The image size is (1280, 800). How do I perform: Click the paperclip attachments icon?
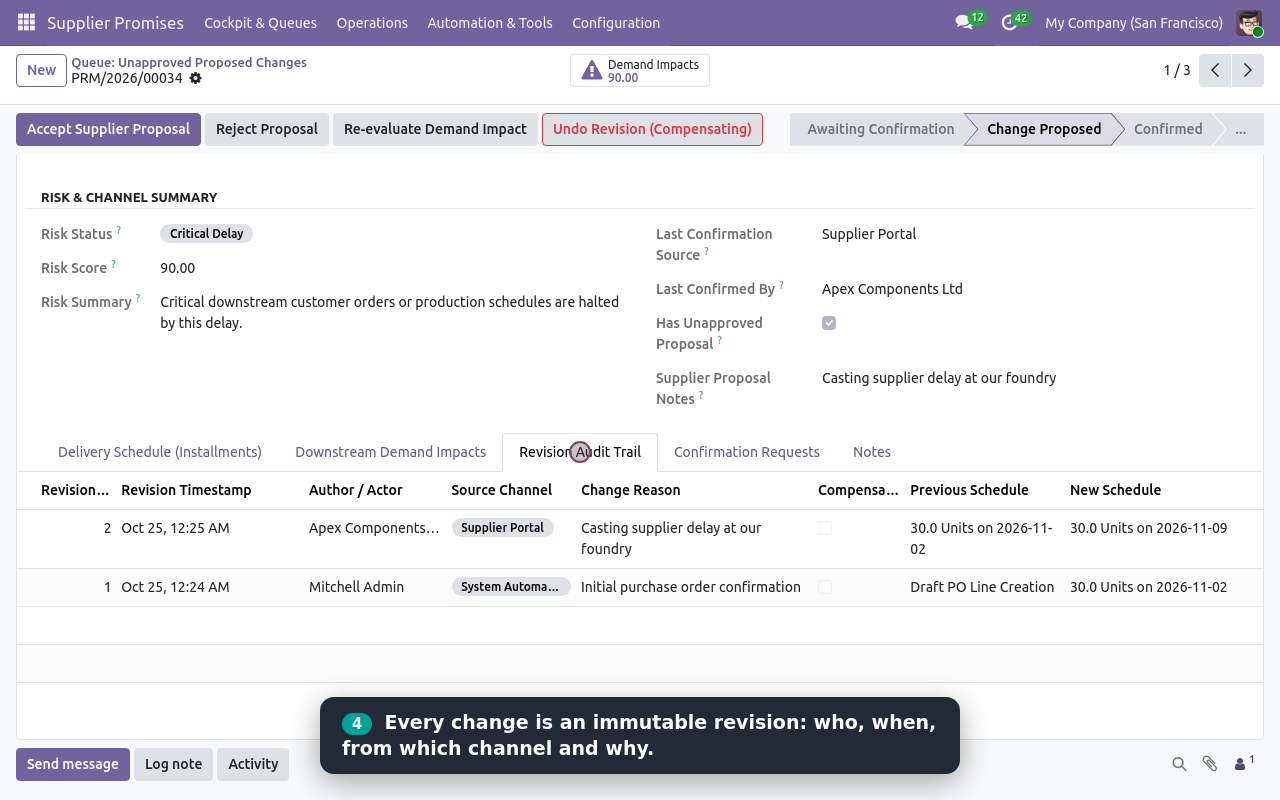click(x=1210, y=764)
